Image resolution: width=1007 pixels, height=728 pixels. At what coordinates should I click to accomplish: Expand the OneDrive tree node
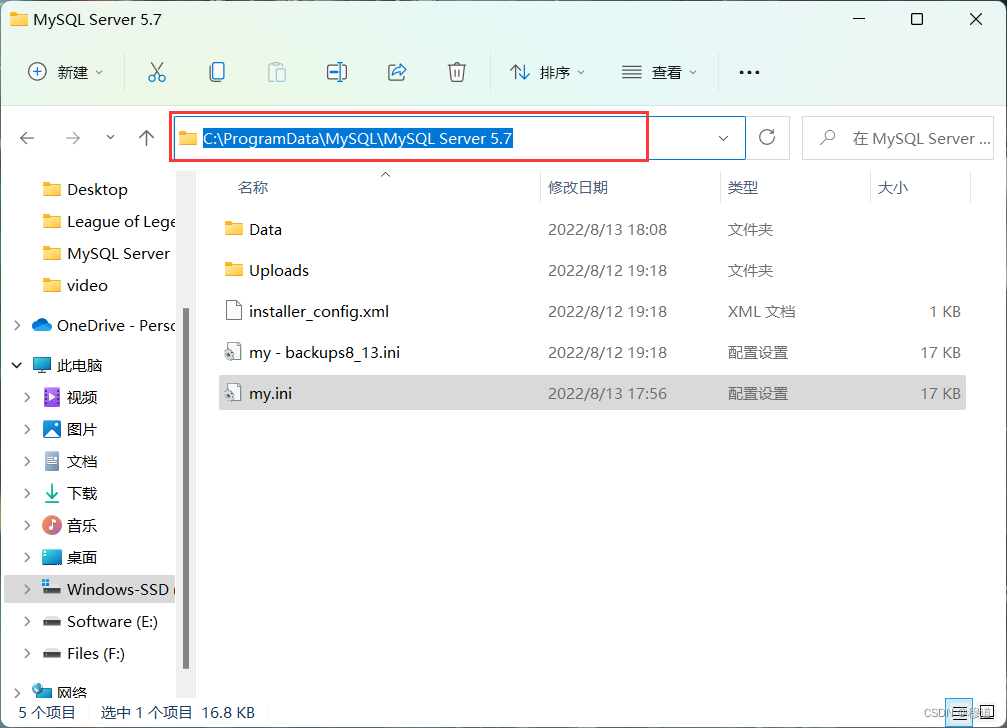click(x=17, y=325)
